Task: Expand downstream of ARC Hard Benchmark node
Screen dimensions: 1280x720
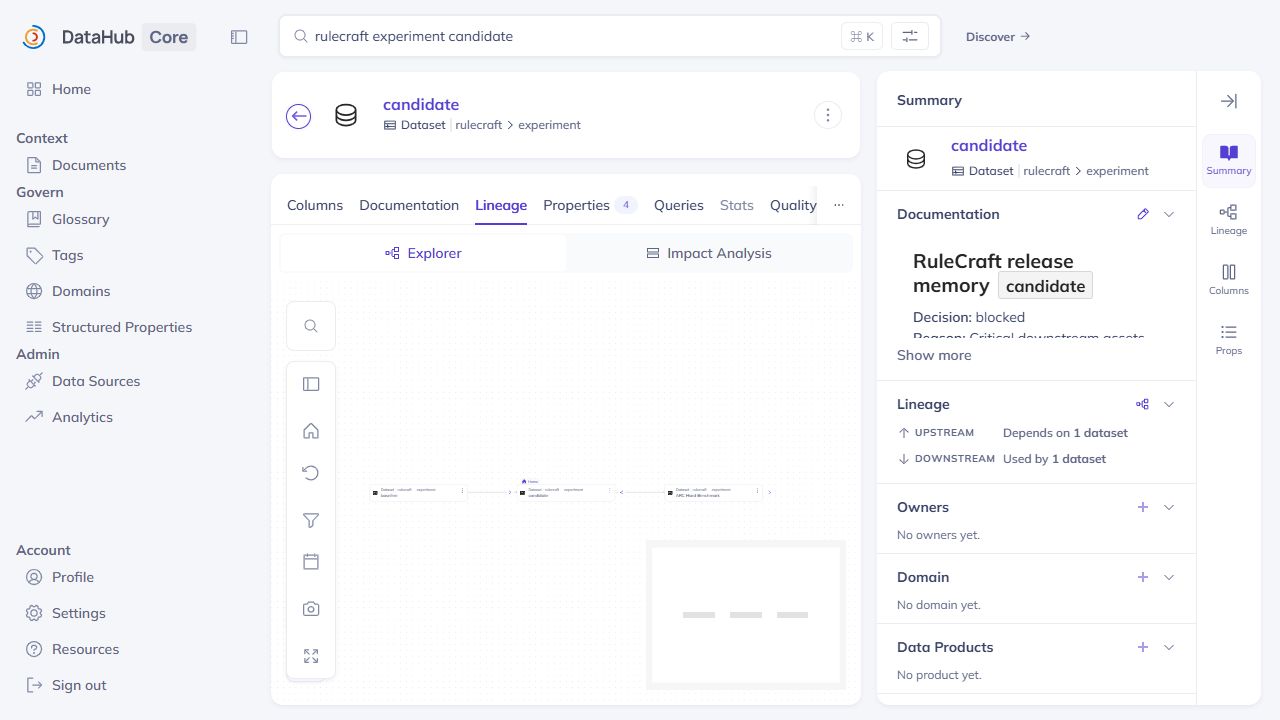Action: [x=769, y=492]
